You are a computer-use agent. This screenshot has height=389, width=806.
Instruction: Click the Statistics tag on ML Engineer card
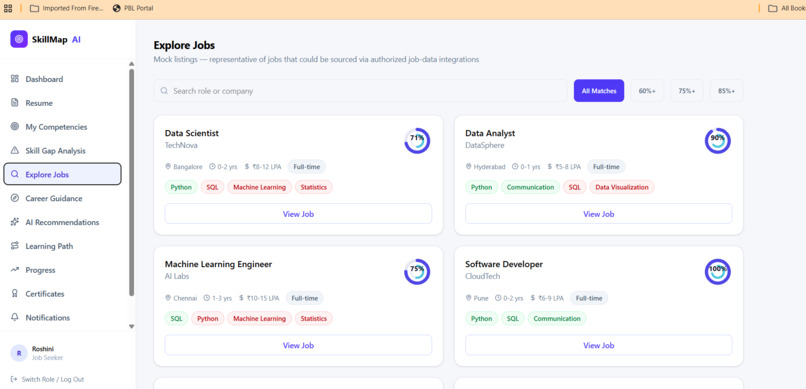(314, 319)
